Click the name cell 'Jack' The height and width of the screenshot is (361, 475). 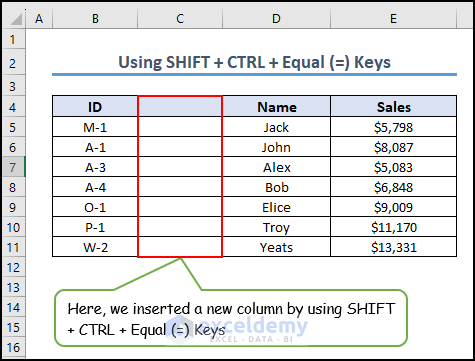(276, 127)
